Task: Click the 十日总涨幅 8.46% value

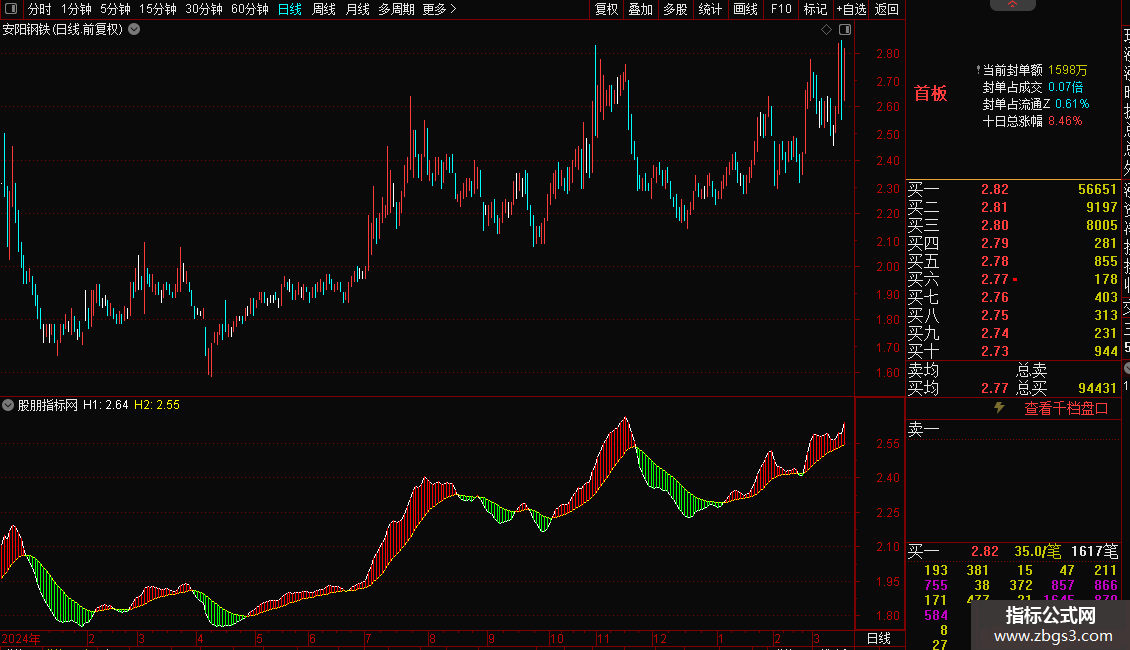Action: (1065, 121)
